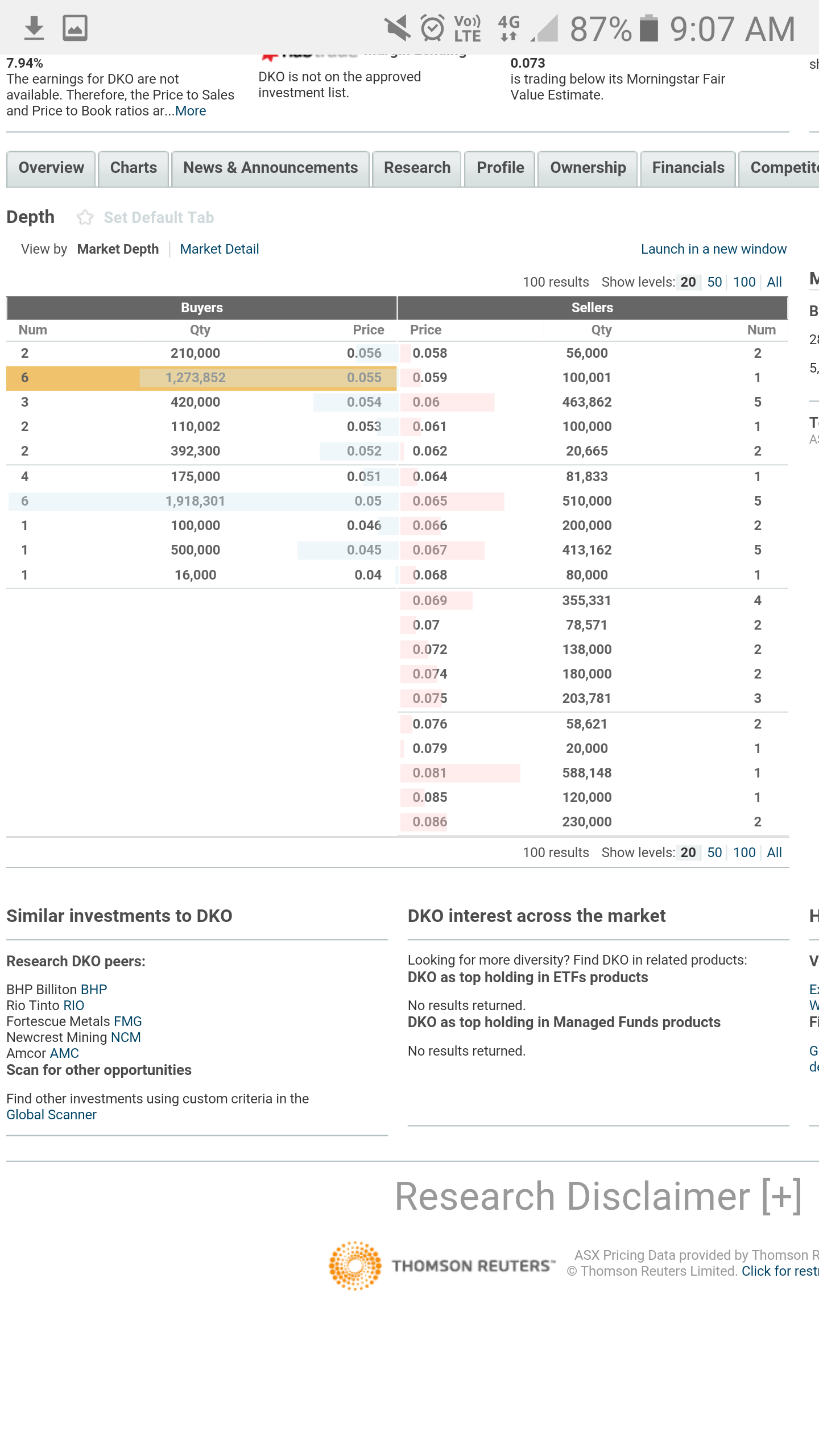Screen dimensions: 819x1456
Task: Switch to the Financials tab
Action: tap(688, 168)
